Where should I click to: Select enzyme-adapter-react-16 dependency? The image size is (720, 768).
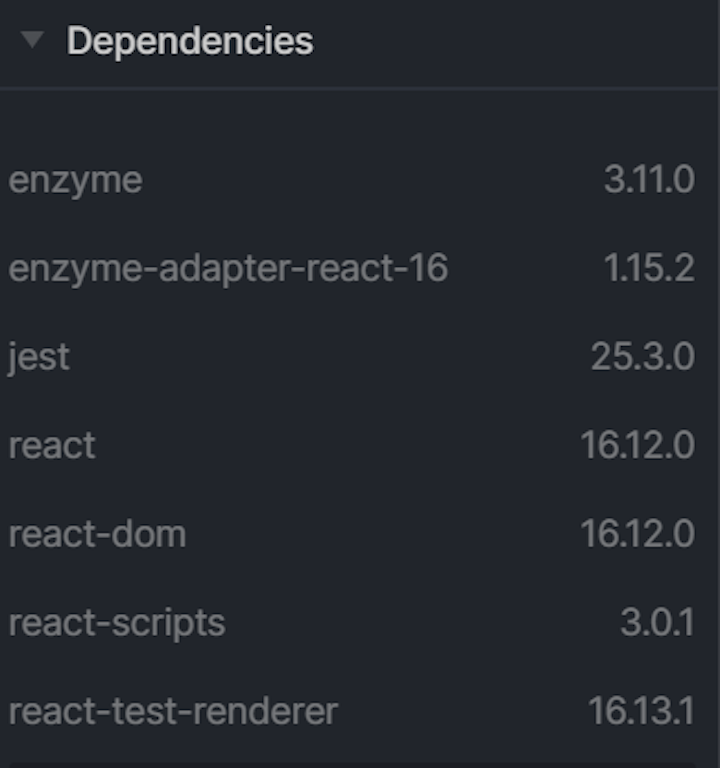tap(228, 269)
